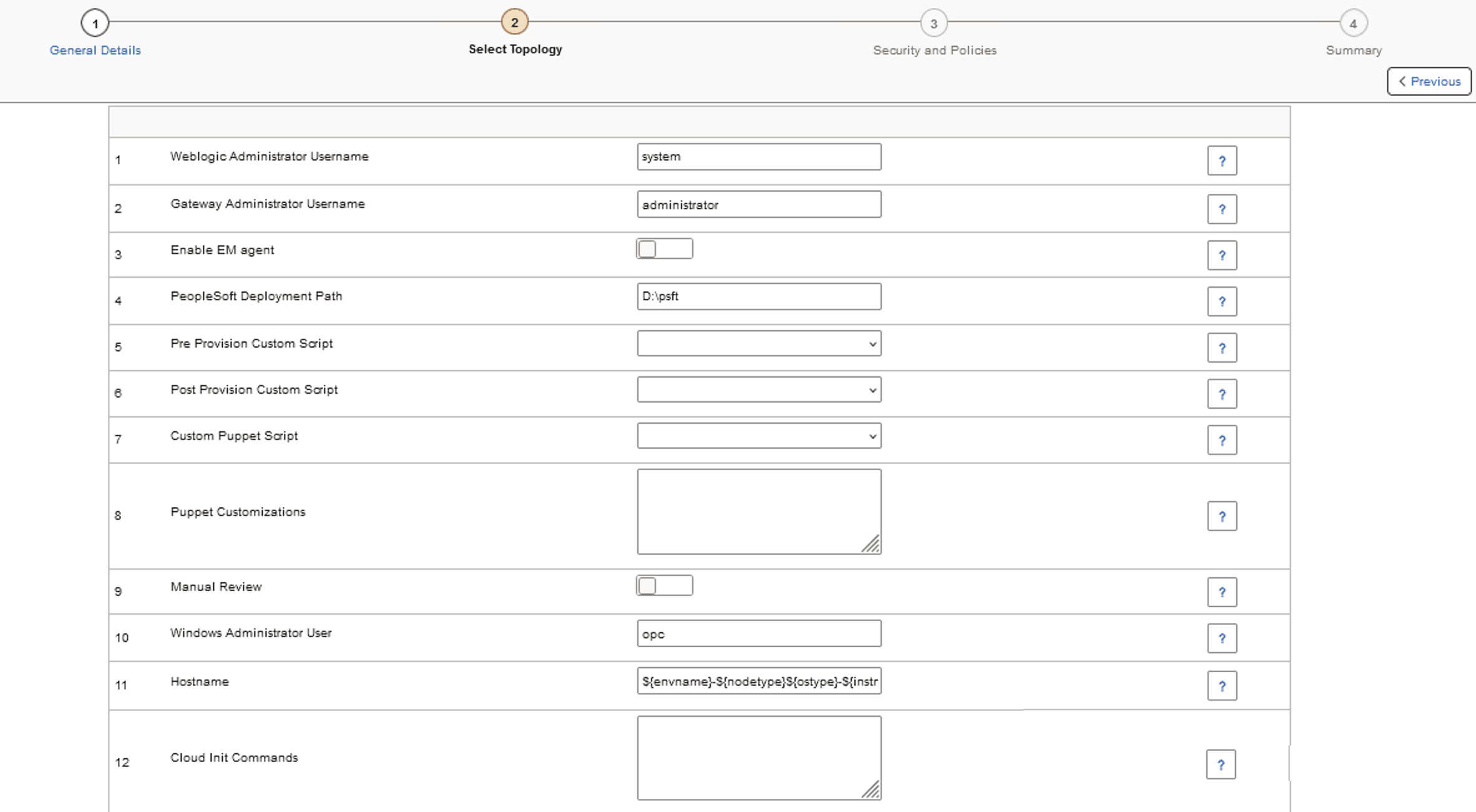Open help for Puppet Customizations
The width and height of the screenshot is (1476, 812).
1222,516
